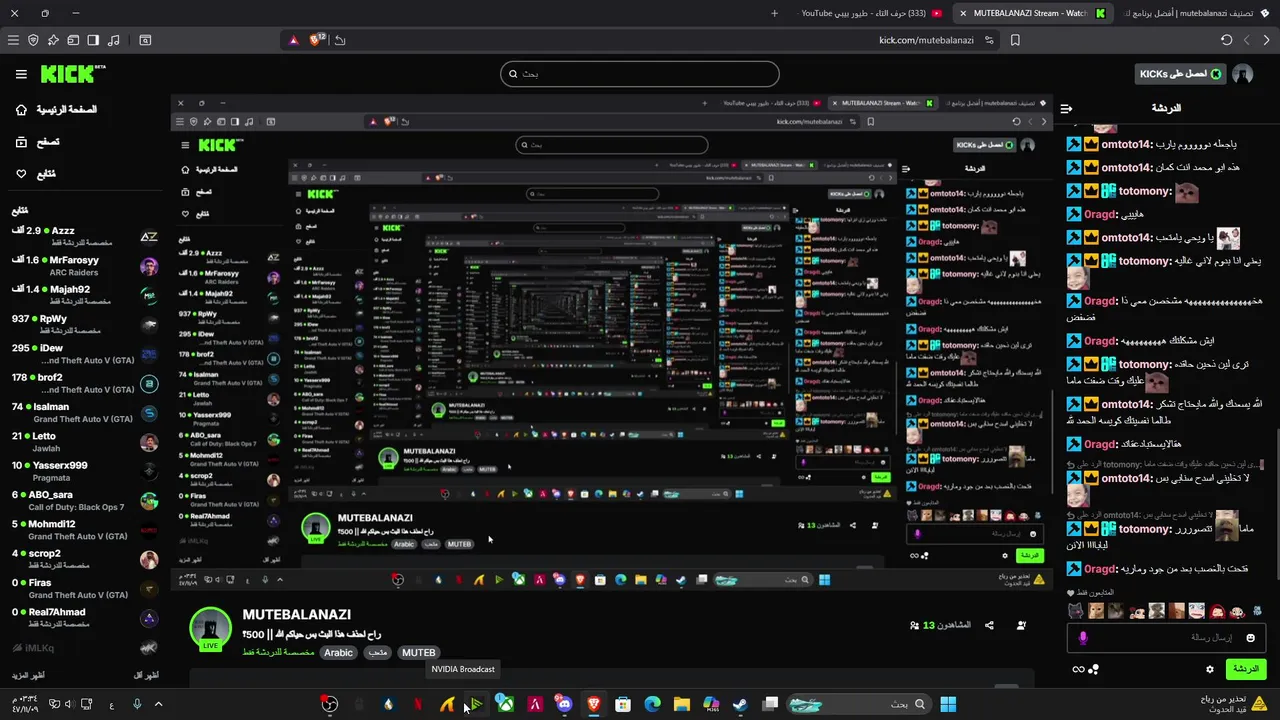Viewport: 1280px width, 720px height.
Task: Click Letto channel avatar thumbnail
Action: (149, 442)
